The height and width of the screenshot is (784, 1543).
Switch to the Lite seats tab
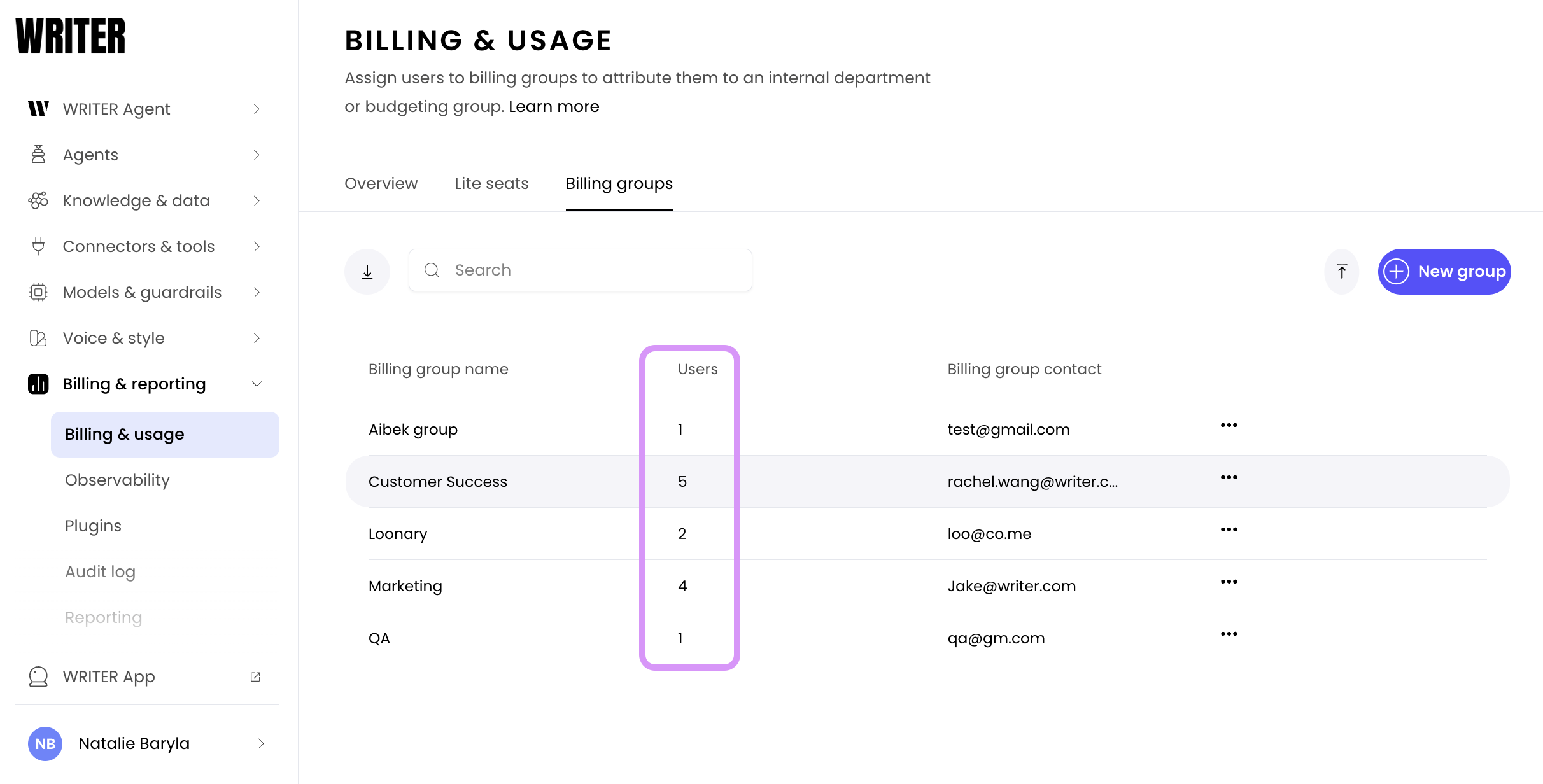point(491,183)
